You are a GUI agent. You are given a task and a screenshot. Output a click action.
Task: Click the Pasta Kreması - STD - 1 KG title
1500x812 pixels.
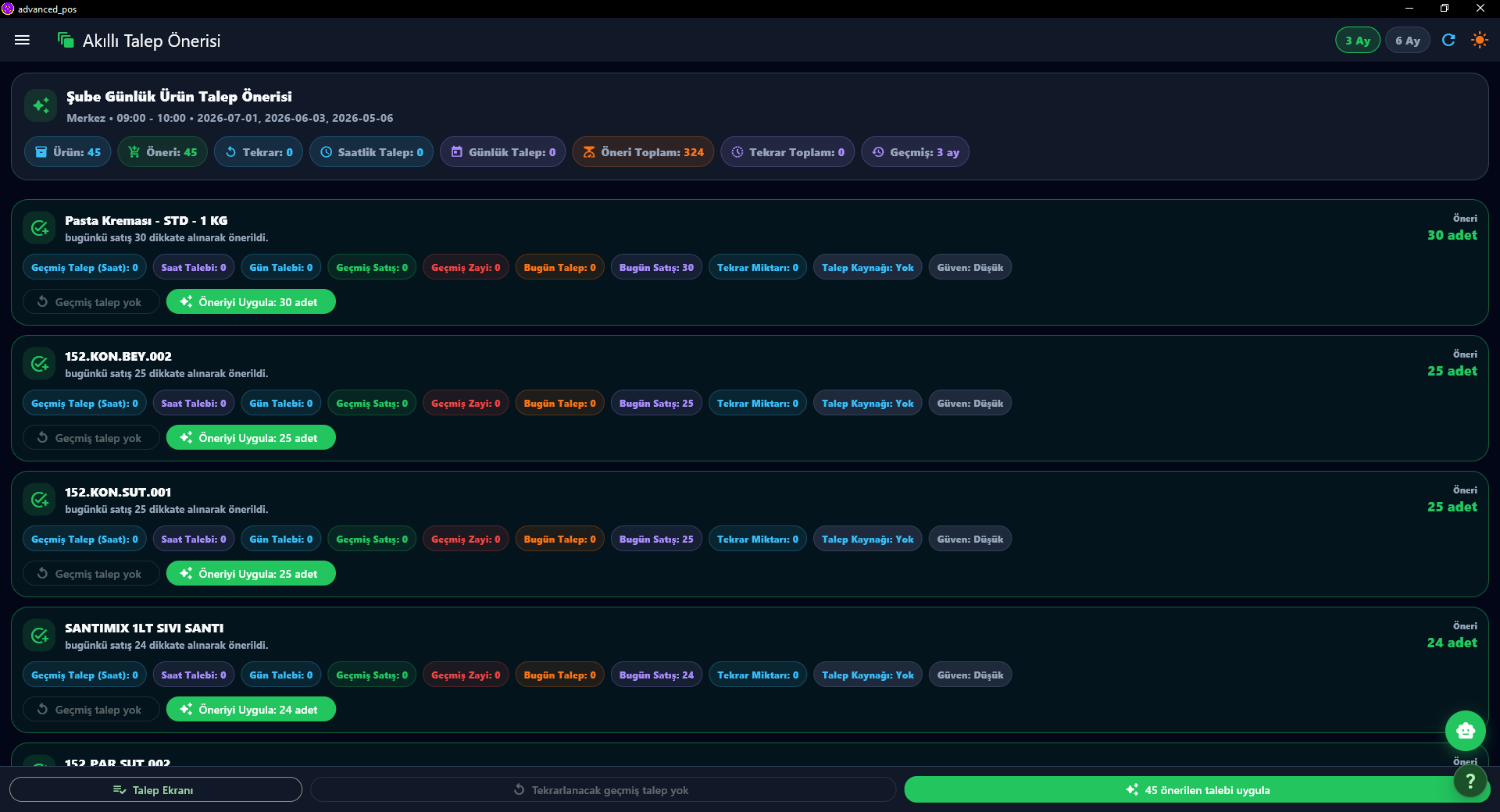click(146, 221)
